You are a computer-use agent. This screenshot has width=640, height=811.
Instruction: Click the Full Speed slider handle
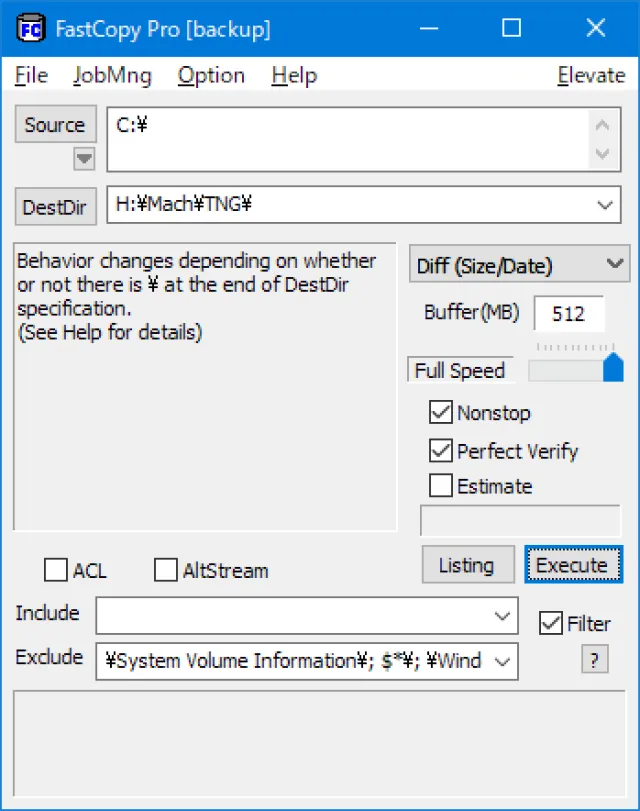coord(613,367)
